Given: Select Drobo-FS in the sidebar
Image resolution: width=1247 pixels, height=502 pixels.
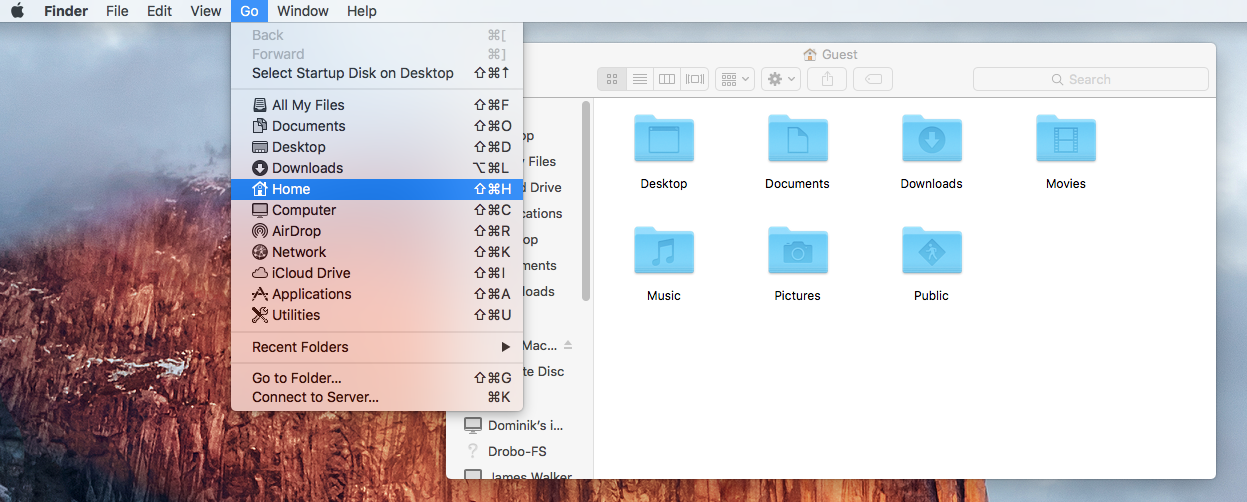Looking at the screenshot, I should pyautogui.click(x=517, y=451).
